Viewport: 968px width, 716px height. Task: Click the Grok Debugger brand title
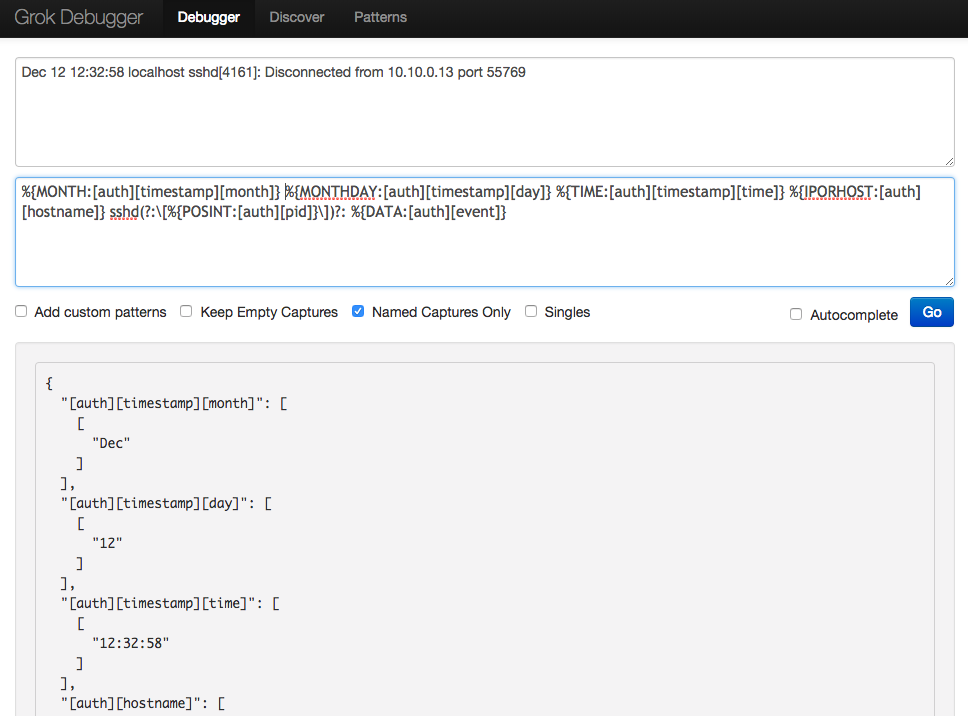point(78,17)
